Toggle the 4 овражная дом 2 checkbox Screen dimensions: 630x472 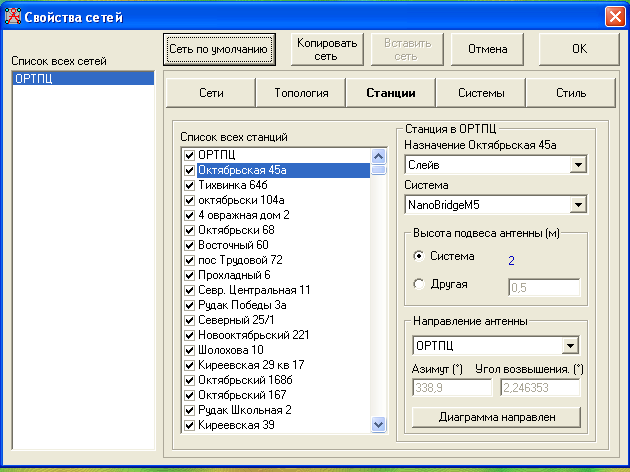pos(189,215)
